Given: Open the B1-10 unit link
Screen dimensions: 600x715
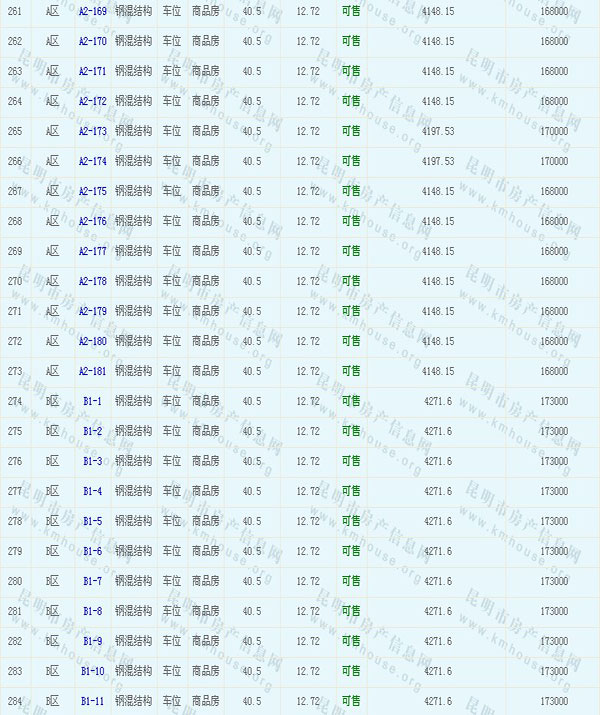Looking at the screenshot, I should coord(92,671).
